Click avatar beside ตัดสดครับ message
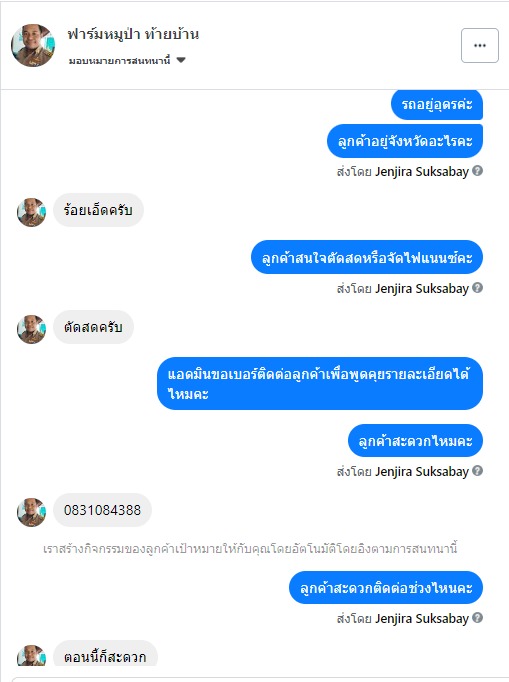Screen dimensions: 509x682 [x=31, y=329]
